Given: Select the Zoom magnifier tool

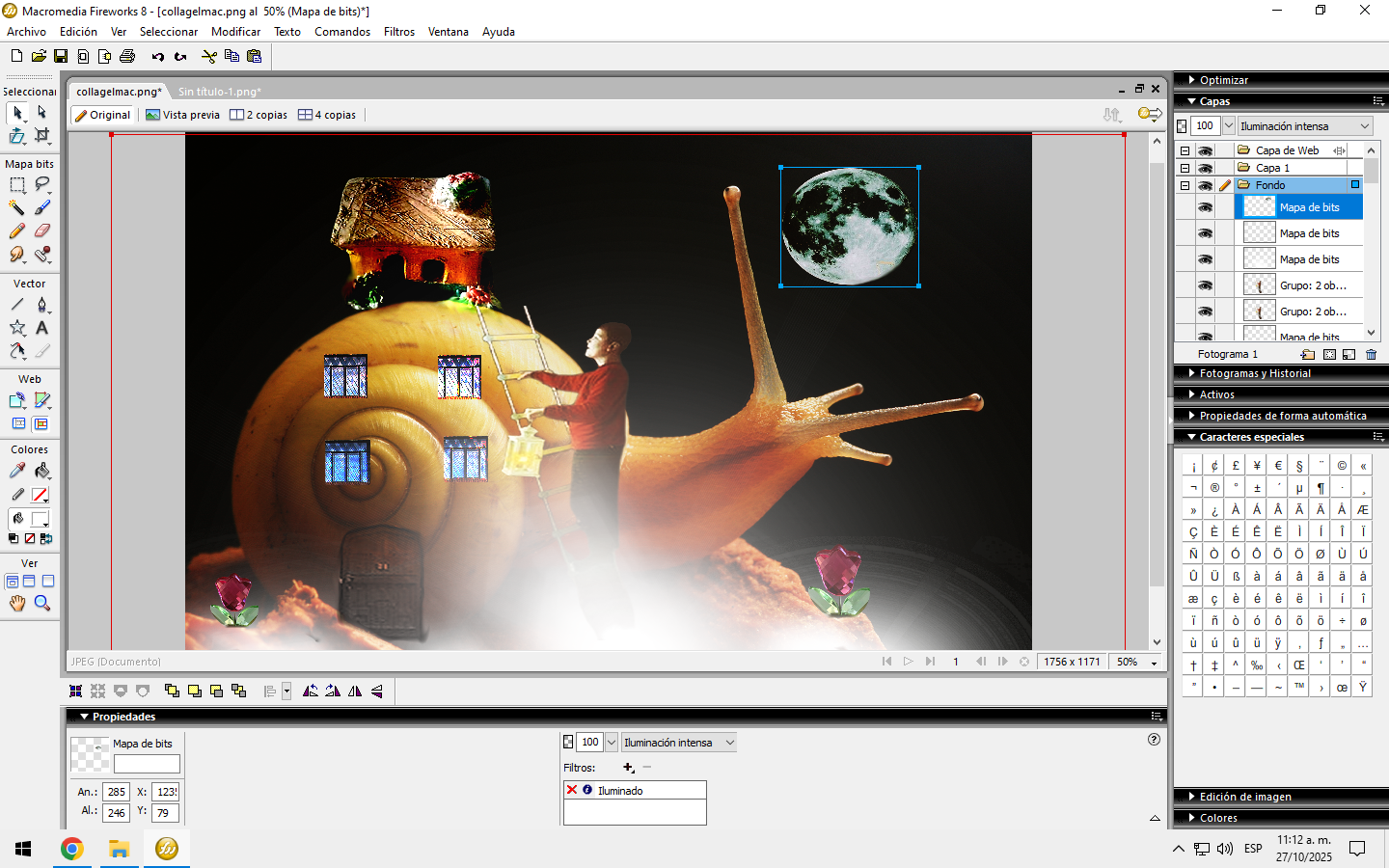Looking at the screenshot, I should (41, 604).
